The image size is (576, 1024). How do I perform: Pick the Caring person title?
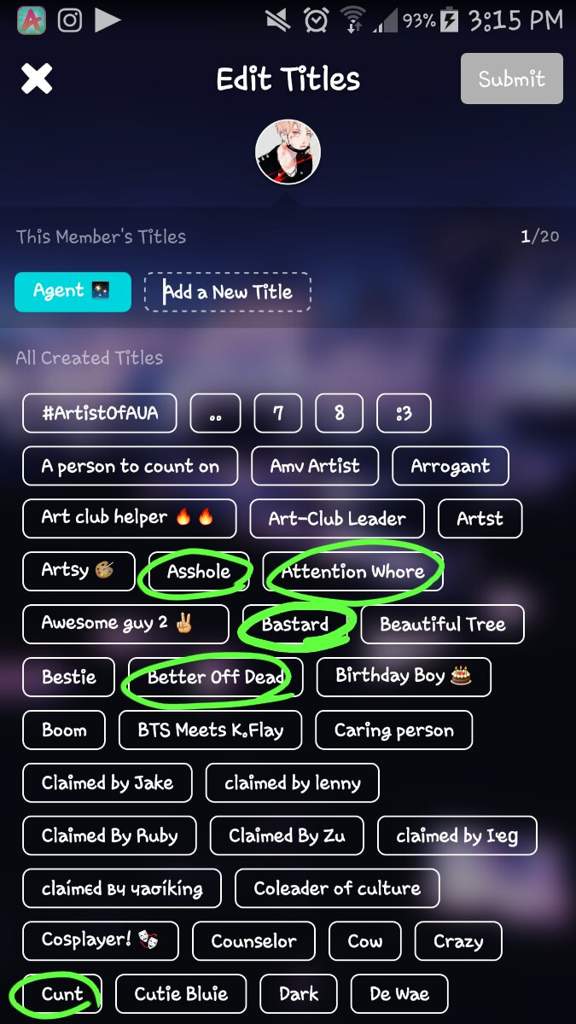tap(394, 729)
